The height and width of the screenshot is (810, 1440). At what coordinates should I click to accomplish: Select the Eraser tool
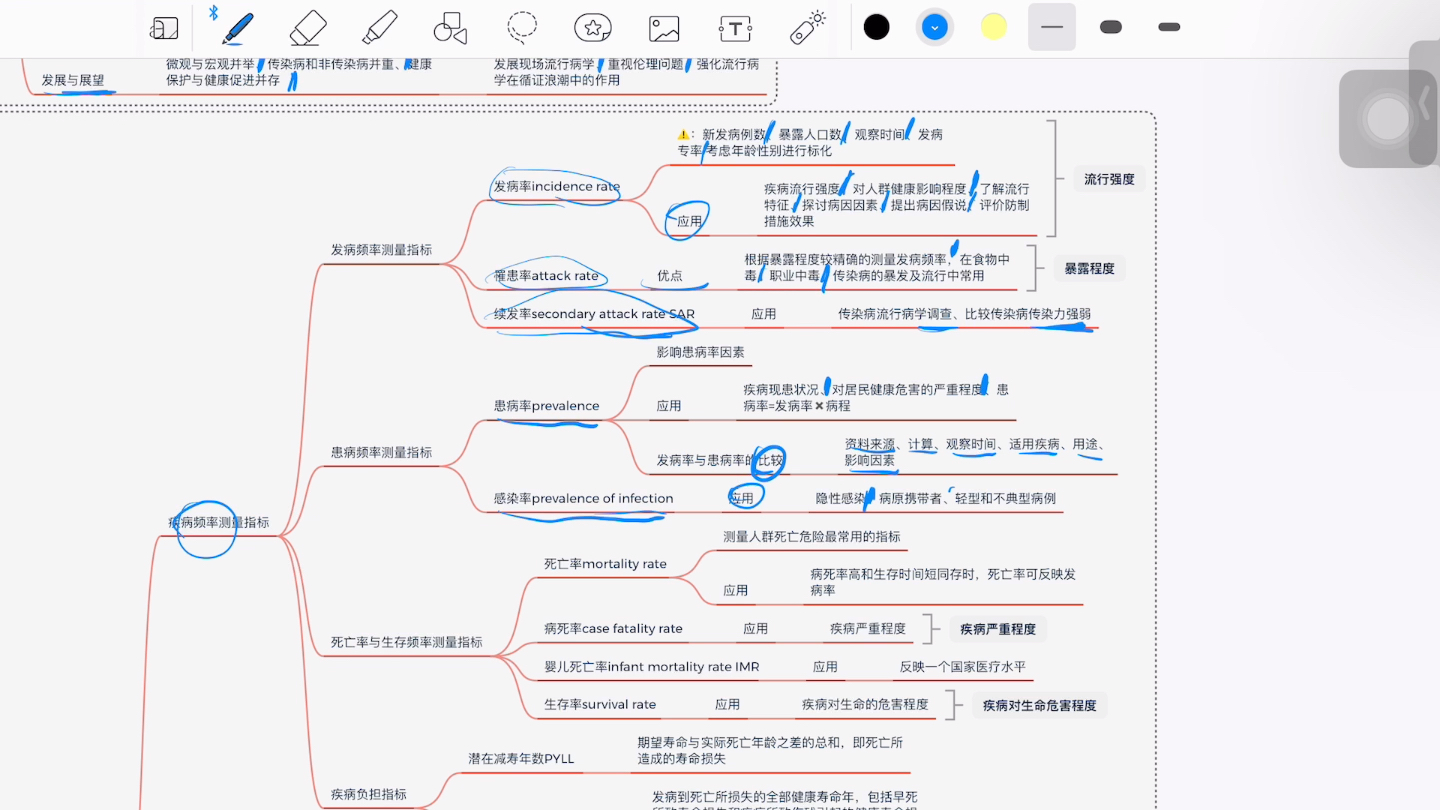point(308,27)
